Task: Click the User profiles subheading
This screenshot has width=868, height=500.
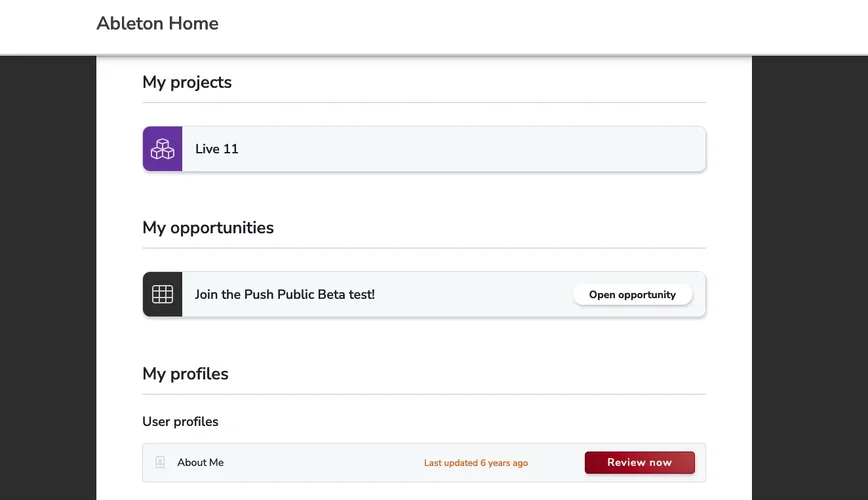Action: pyautogui.click(x=180, y=421)
